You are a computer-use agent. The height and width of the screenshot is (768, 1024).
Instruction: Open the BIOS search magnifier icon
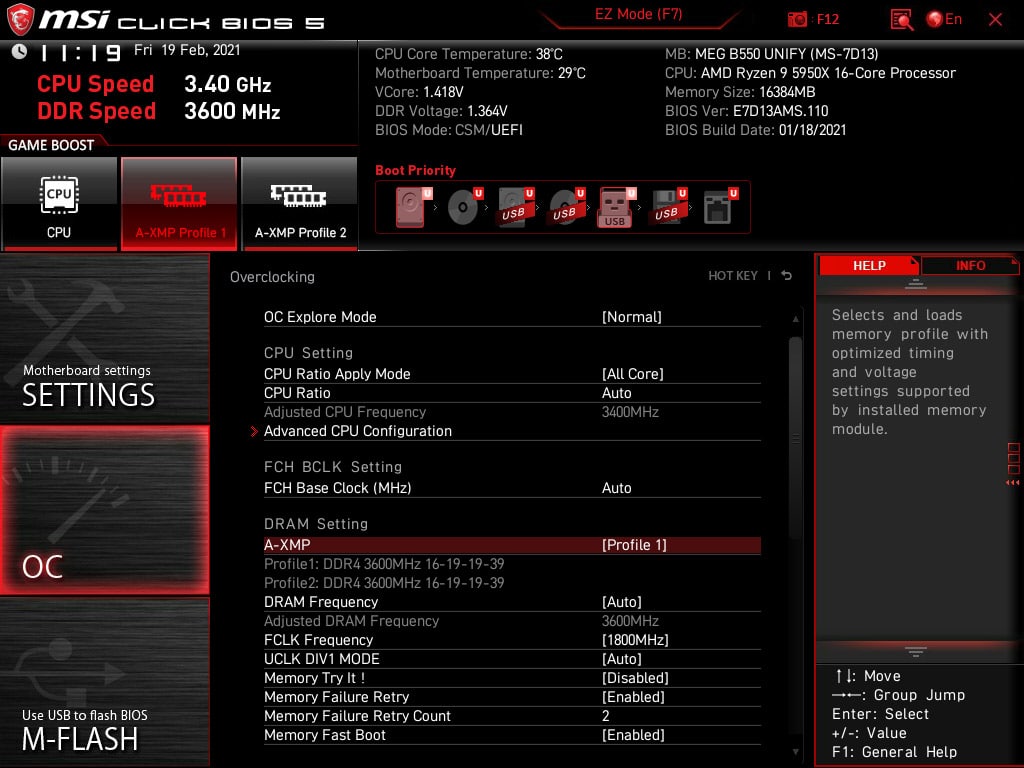click(901, 20)
